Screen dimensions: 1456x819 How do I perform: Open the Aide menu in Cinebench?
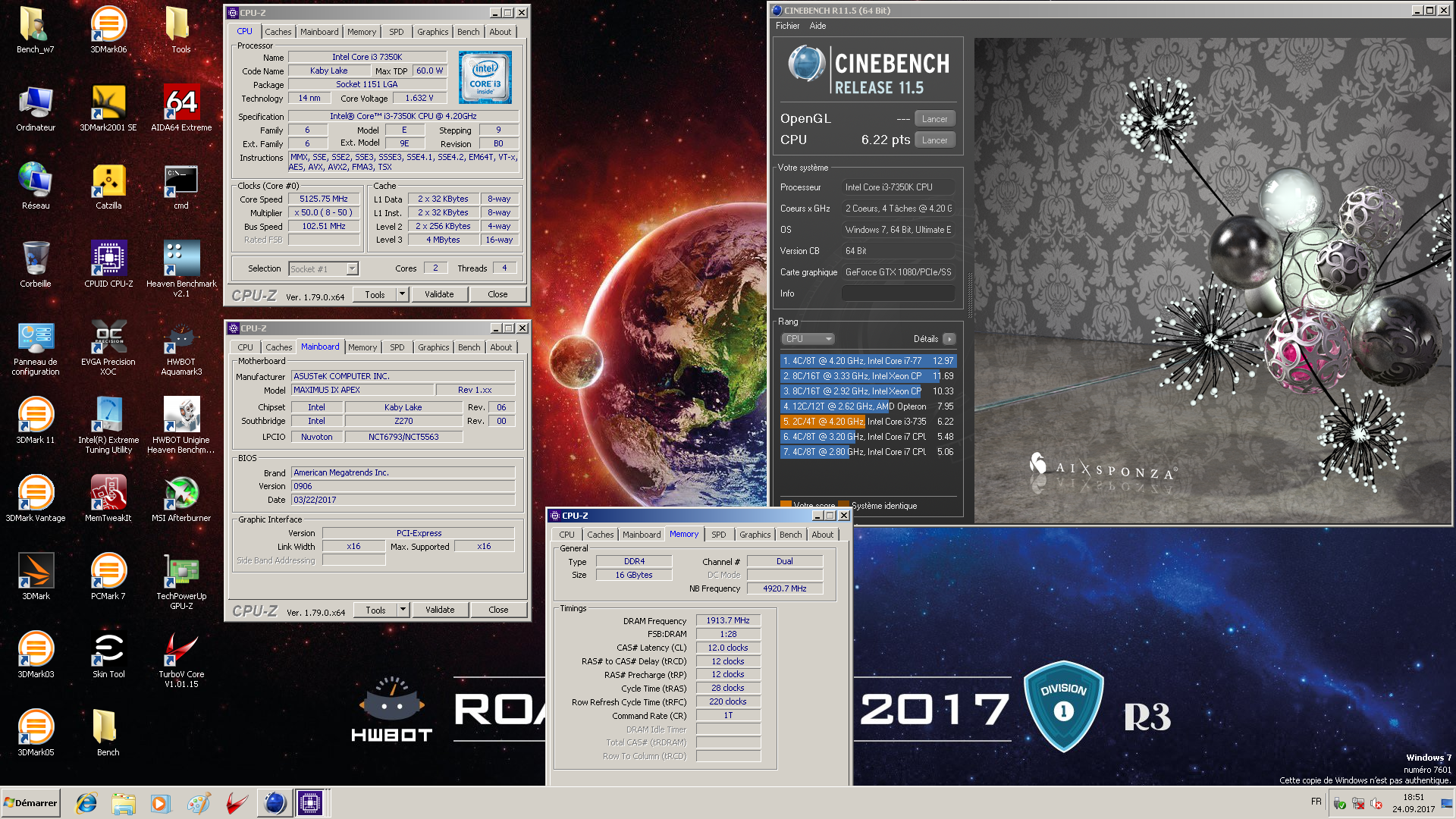[817, 26]
